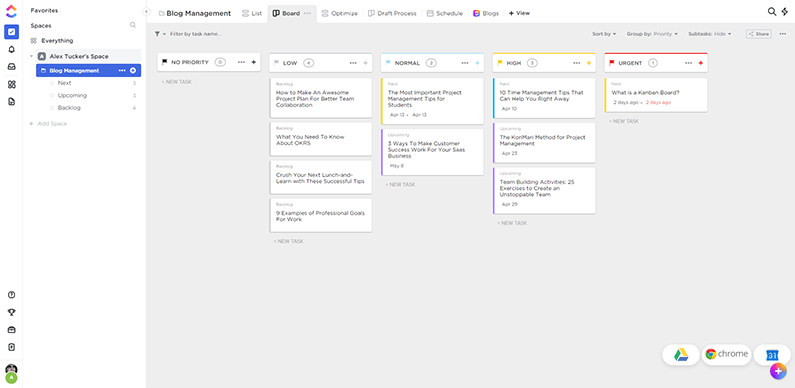Open Subtasks Hide dropdown
This screenshot has width=795, height=388.
(x=710, y=34)
